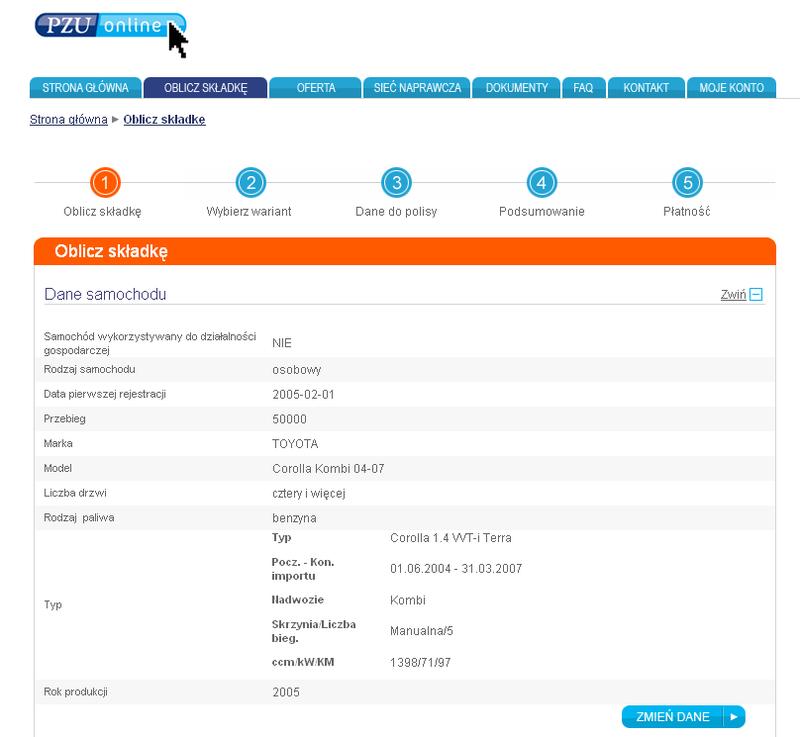Click the Strona główna breadcrumb link
This screenshot has width=800, height=737.
click(x=69, y=120)
